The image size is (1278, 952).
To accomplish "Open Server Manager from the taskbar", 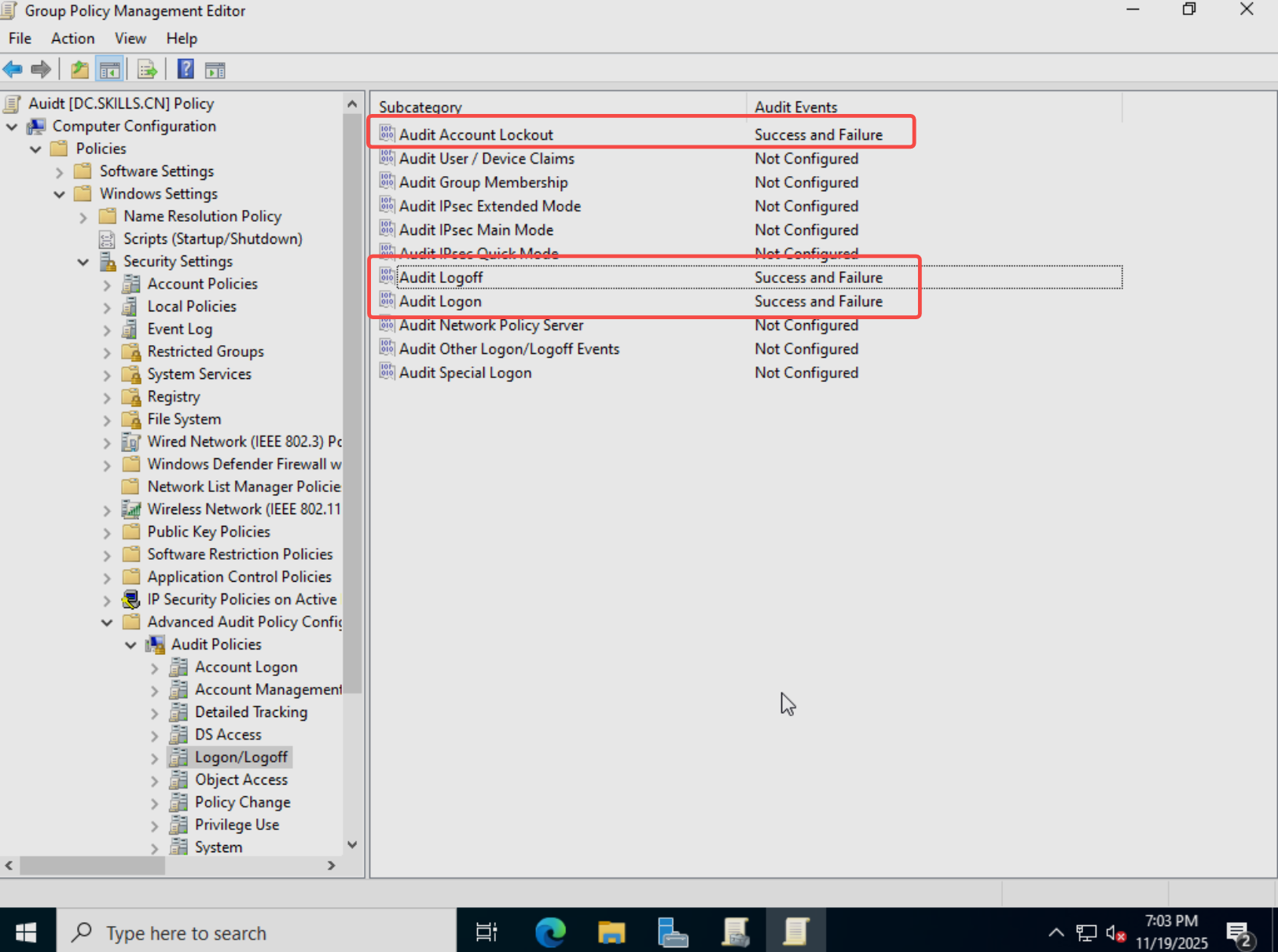I will [673, 932].
